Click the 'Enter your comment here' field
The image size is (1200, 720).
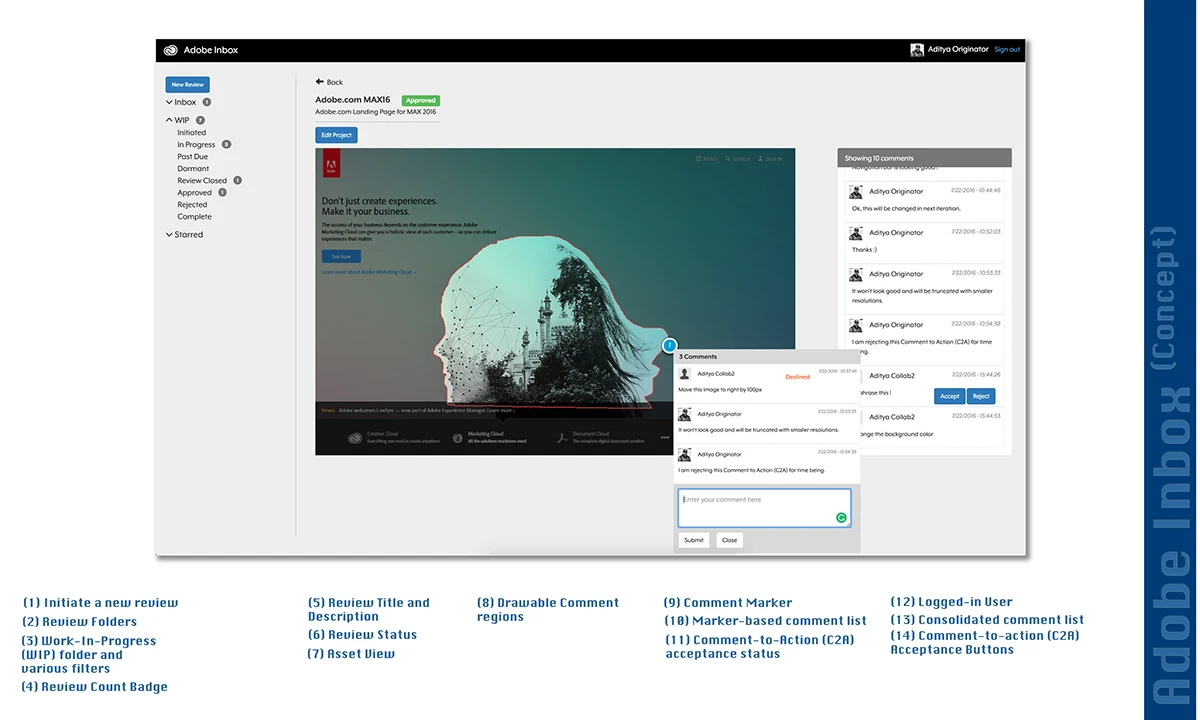point(755,507)
